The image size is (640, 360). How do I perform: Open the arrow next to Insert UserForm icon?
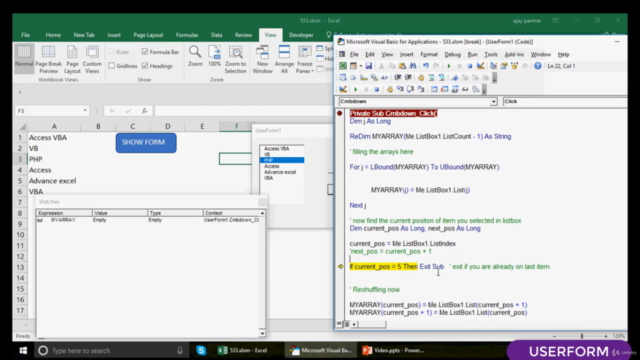tap(360, 66)
